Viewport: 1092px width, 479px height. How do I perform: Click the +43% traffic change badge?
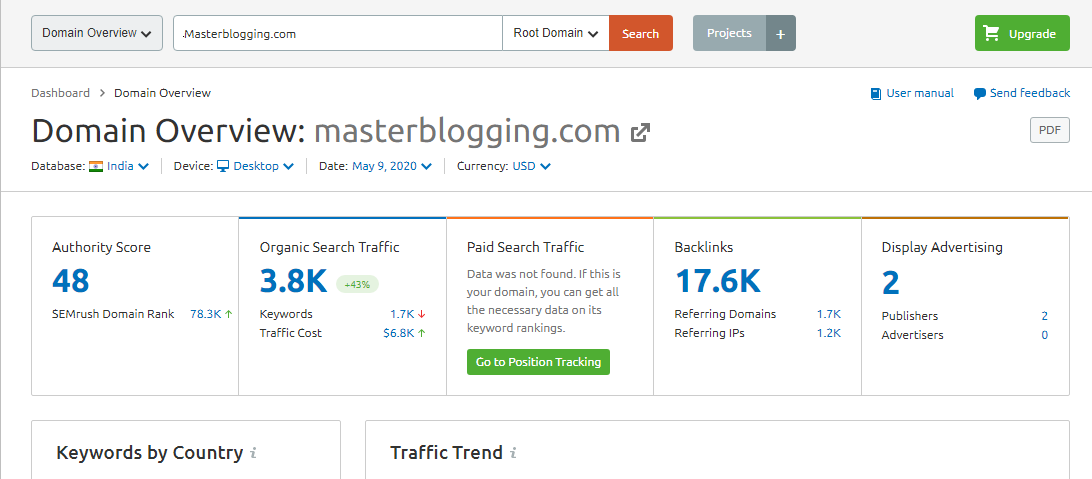click(x=357, y=283)
